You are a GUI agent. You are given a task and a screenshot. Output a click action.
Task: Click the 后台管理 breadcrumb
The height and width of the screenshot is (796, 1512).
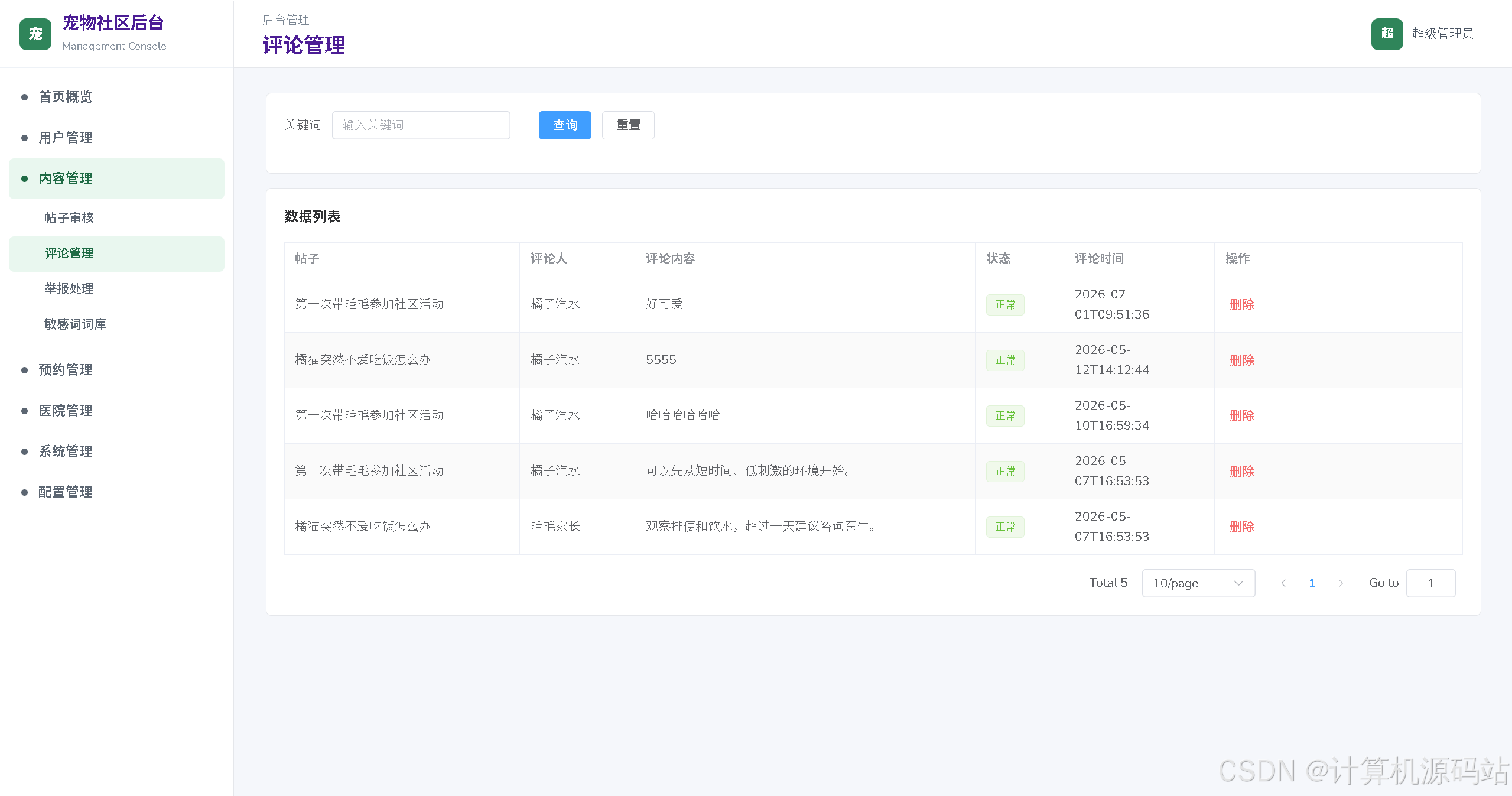coord(286,20)
